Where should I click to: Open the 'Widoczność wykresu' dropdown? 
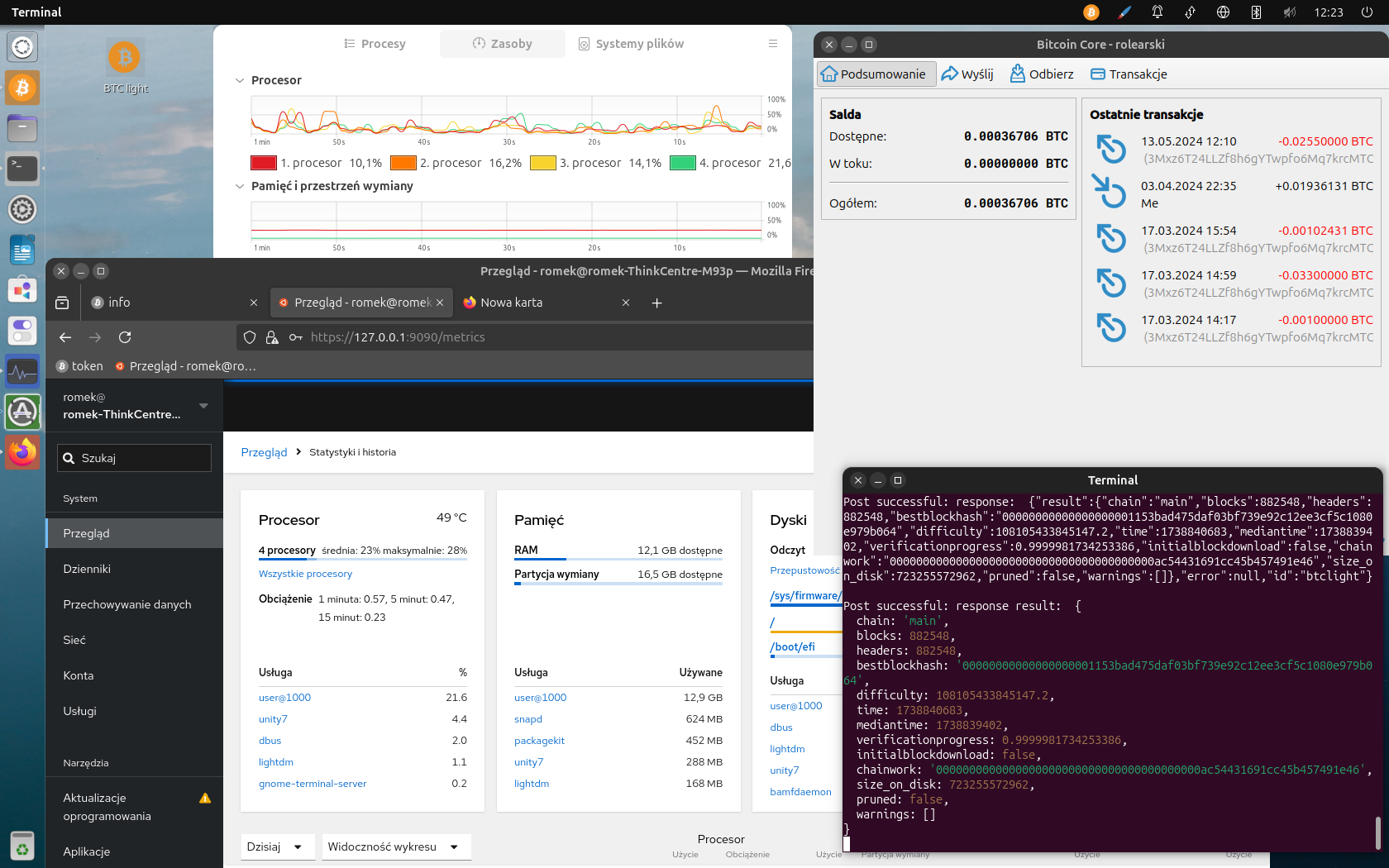(x=396, y=847)
